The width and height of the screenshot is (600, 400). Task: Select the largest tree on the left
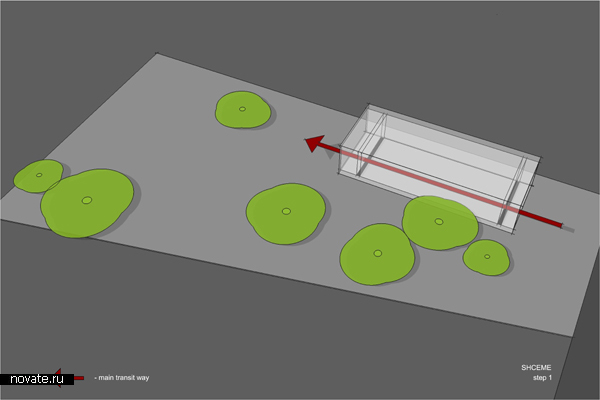[x=87, y=202]
